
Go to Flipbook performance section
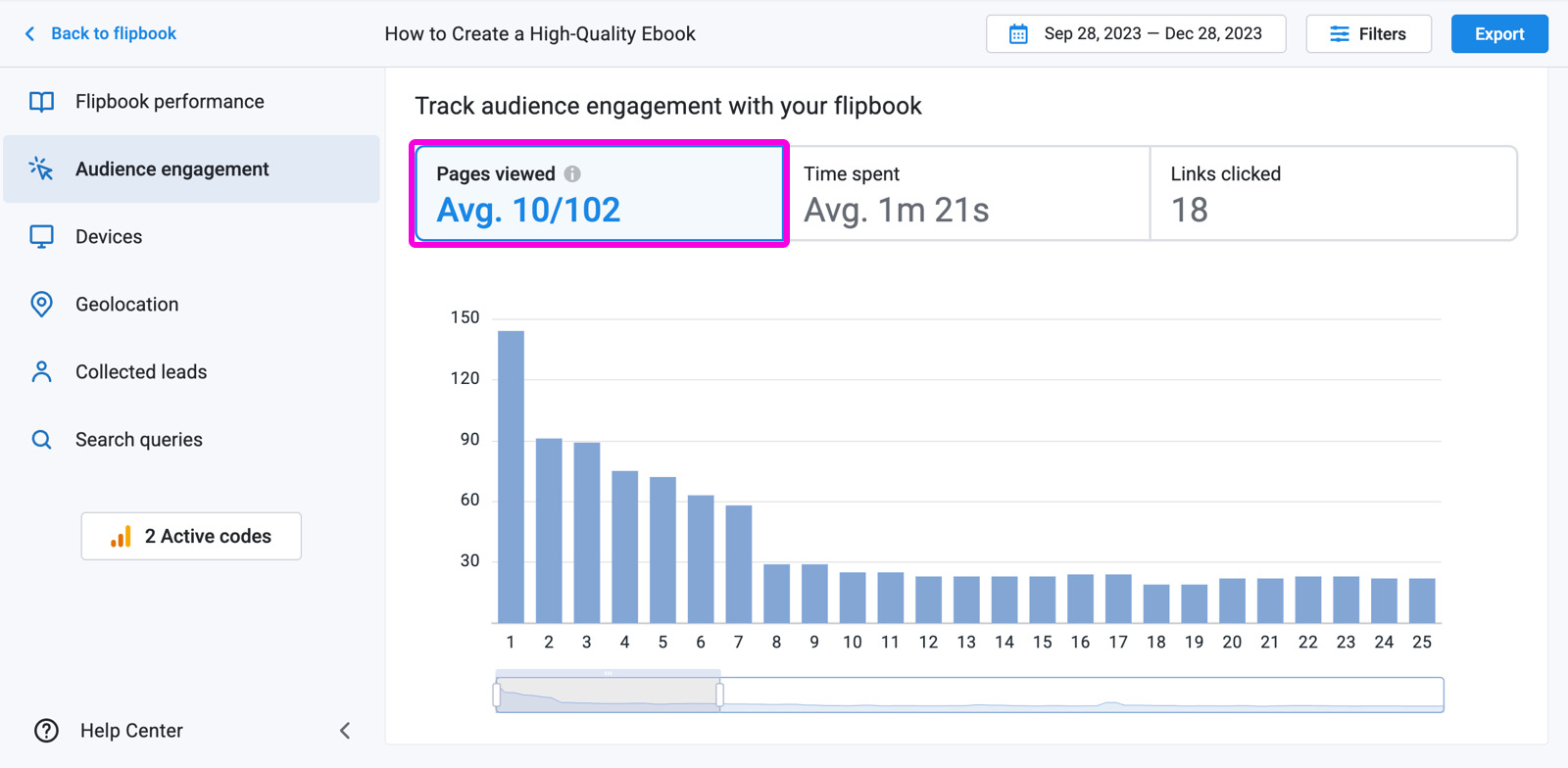pyautogui.click(x=191, y=102)
